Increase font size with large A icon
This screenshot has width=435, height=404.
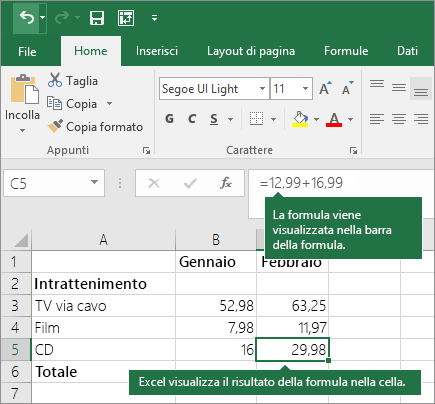click(326, 88)
